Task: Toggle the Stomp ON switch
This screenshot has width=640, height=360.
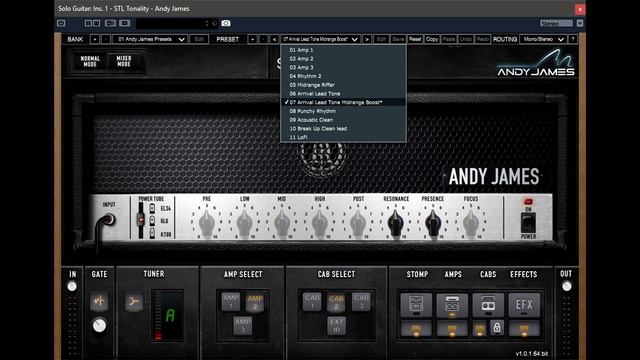Action: click(x=416, y=329)
